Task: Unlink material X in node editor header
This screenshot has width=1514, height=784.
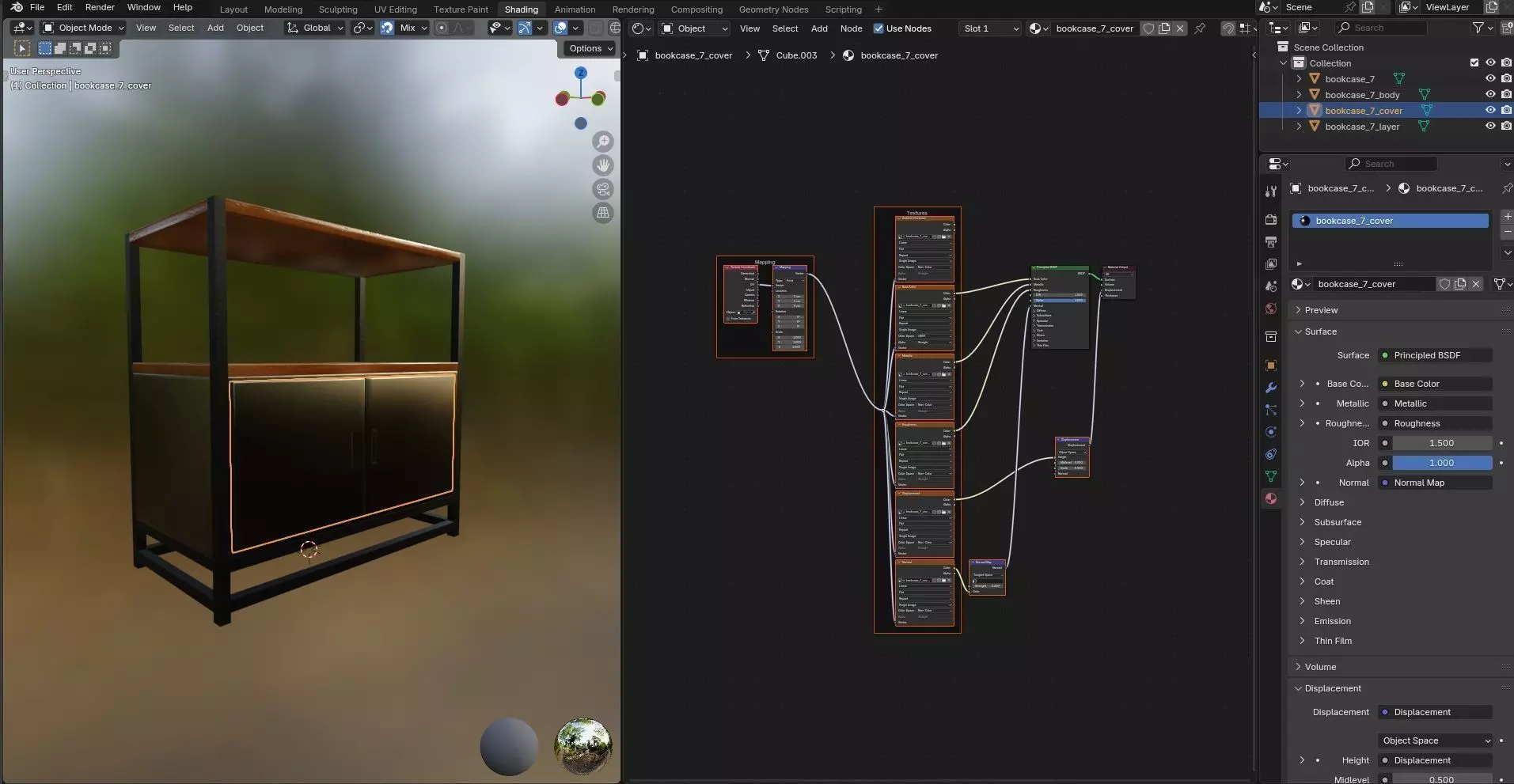Action: pos(1180,28)
